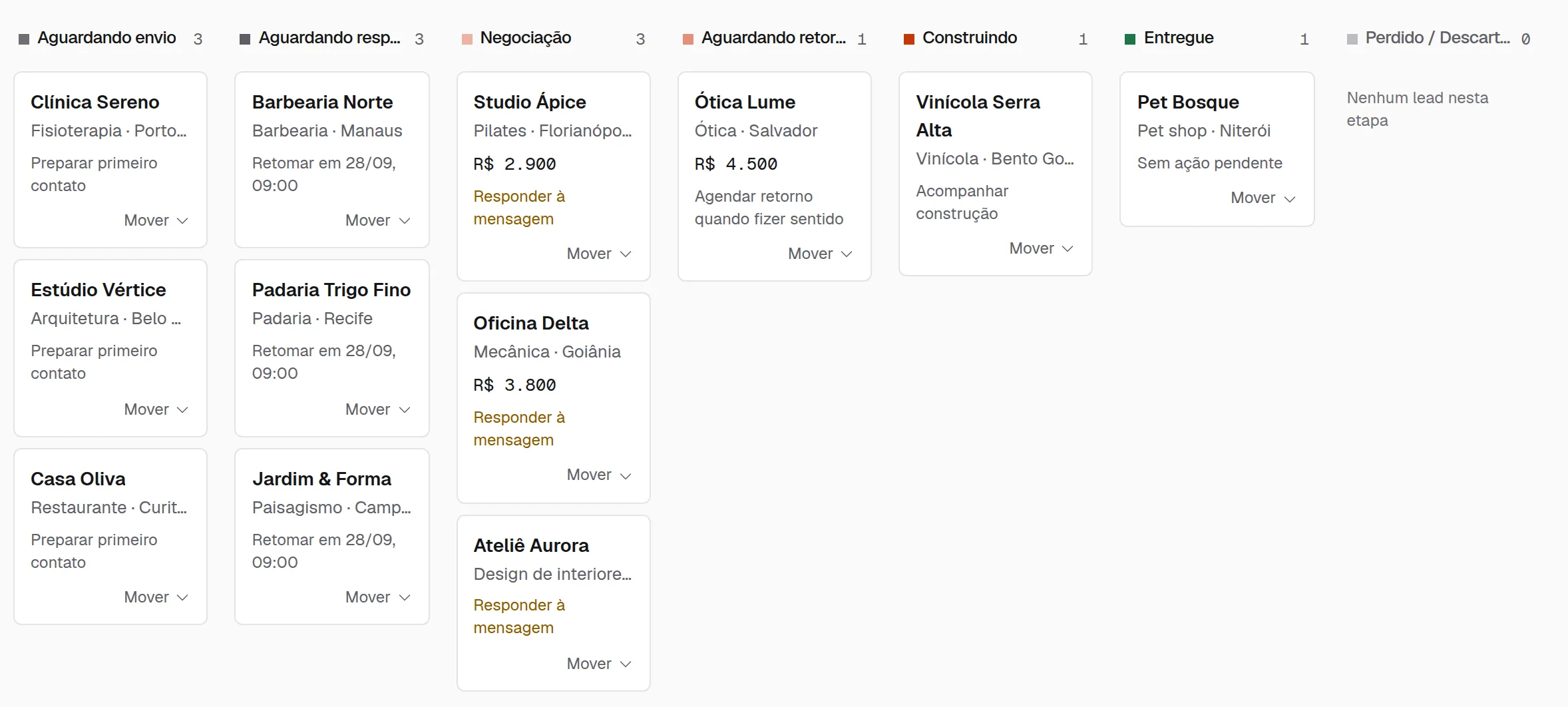The image size is (1568, 707).
Task: Click Mover on the Oficina Delta card
Action: point(599,475)
